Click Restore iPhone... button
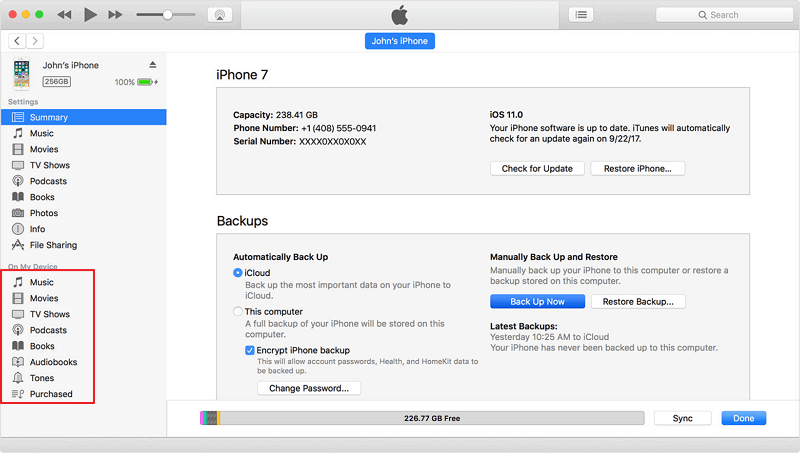Screen dimensions: 800x453 638,168
